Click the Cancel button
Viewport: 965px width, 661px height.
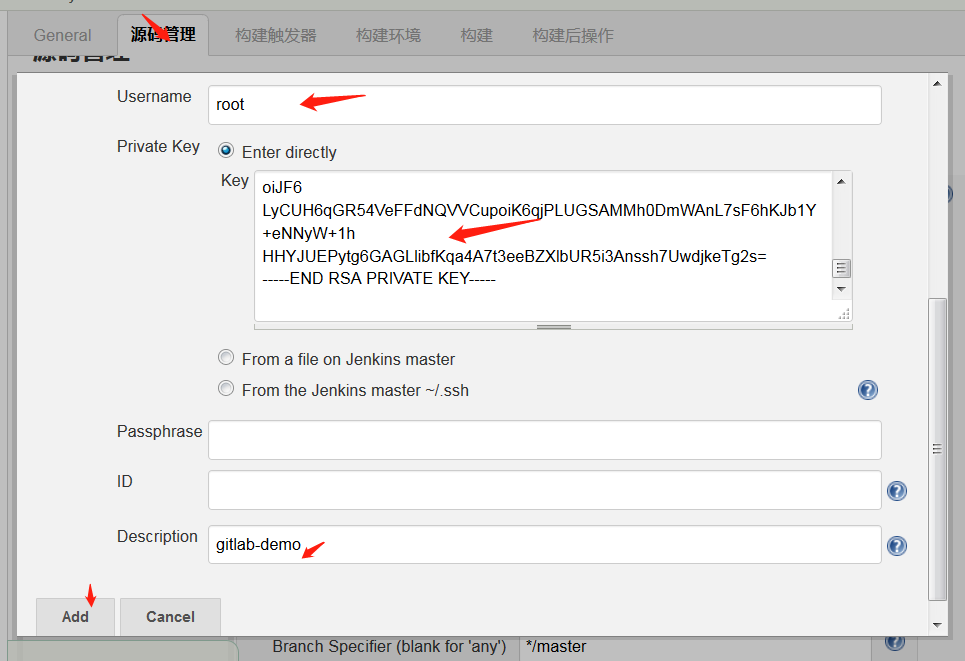(170, 616)
